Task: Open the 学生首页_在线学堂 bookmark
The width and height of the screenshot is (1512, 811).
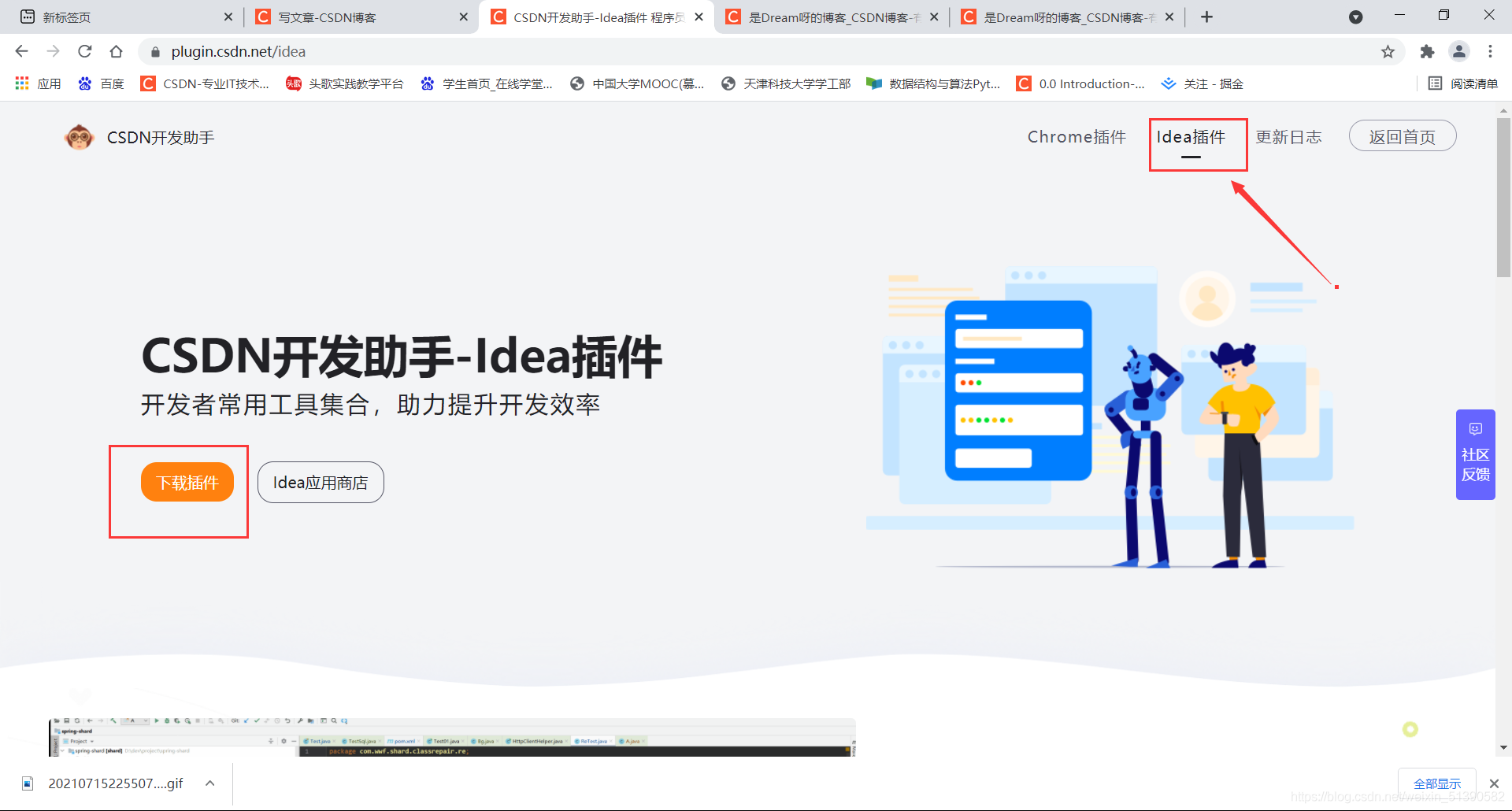Action: [487, 83]
